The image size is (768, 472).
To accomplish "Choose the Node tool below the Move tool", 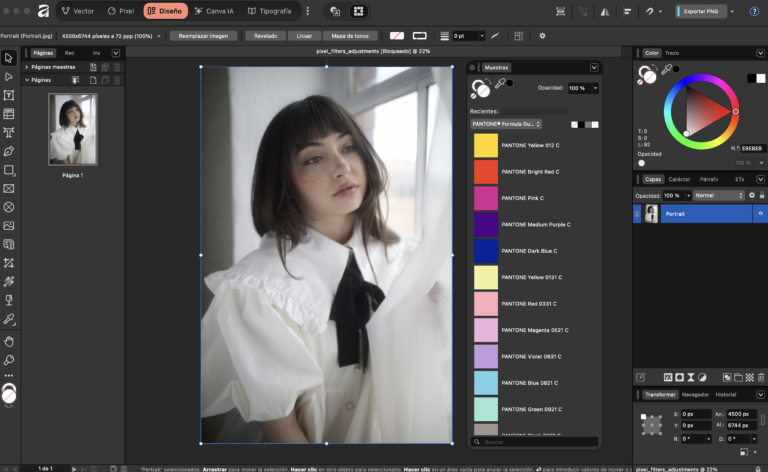I will [x=9, y=76].
